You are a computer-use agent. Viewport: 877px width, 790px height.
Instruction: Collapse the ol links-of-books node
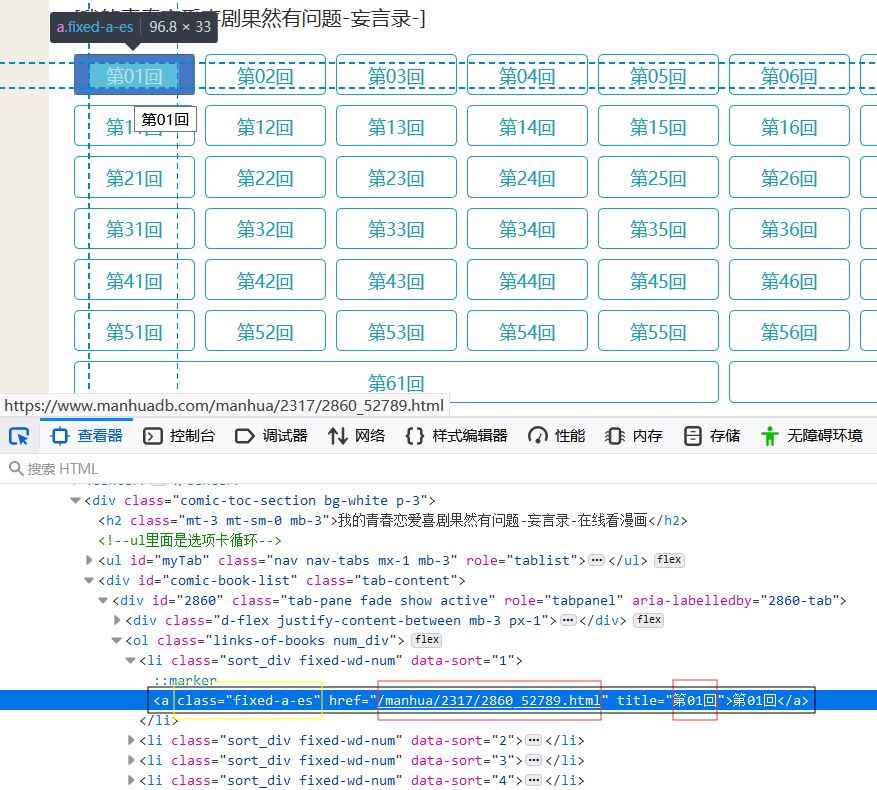117,640
